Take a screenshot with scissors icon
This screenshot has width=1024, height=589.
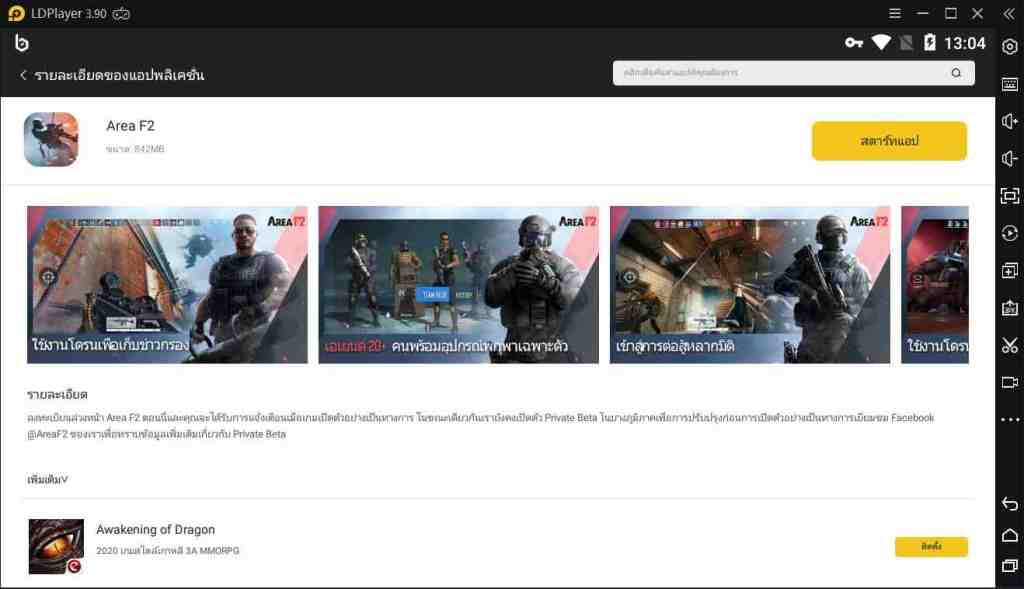[1010, 345]
